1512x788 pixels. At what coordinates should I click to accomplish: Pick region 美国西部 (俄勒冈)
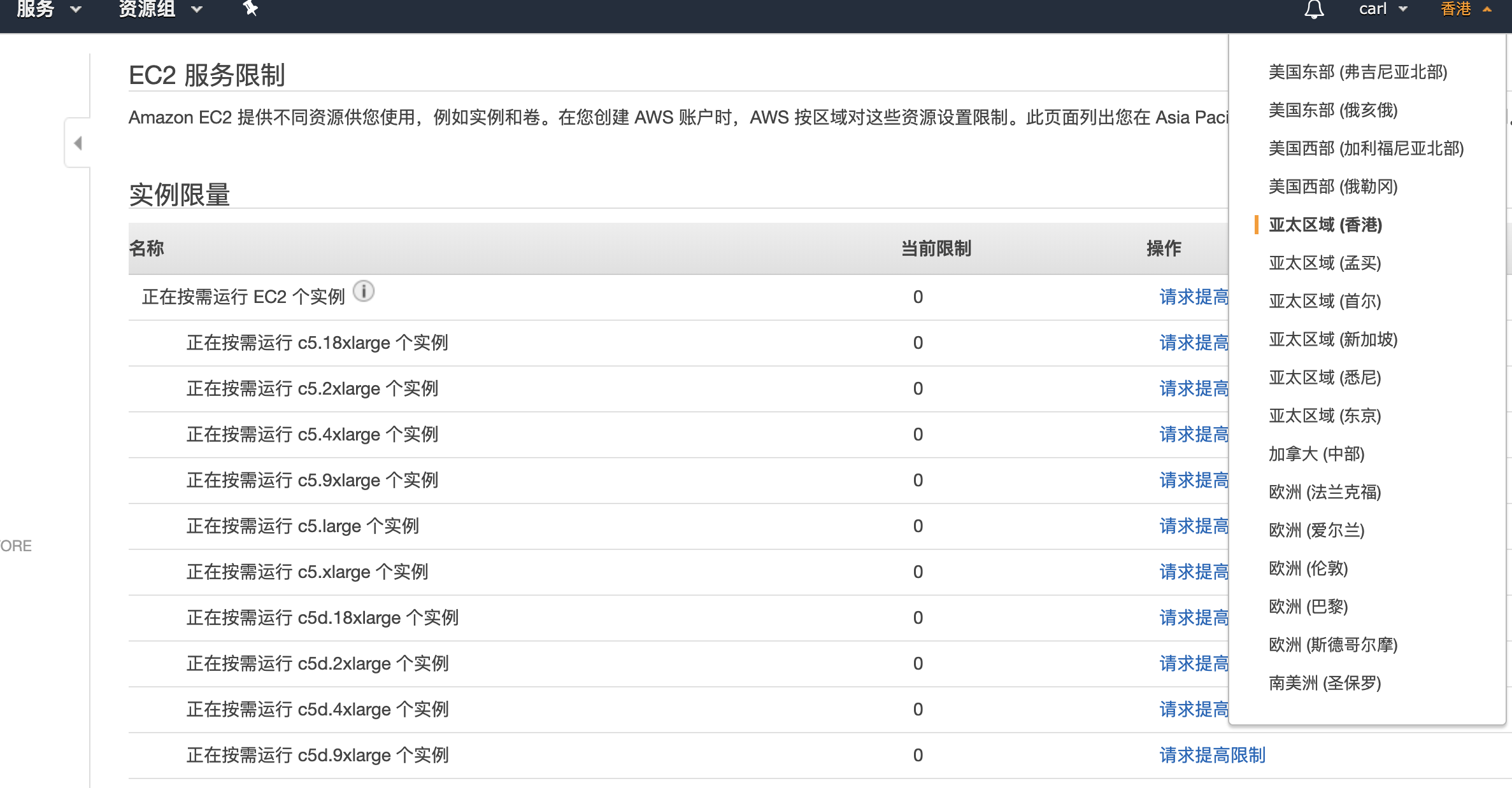[x=1332, y=186]
